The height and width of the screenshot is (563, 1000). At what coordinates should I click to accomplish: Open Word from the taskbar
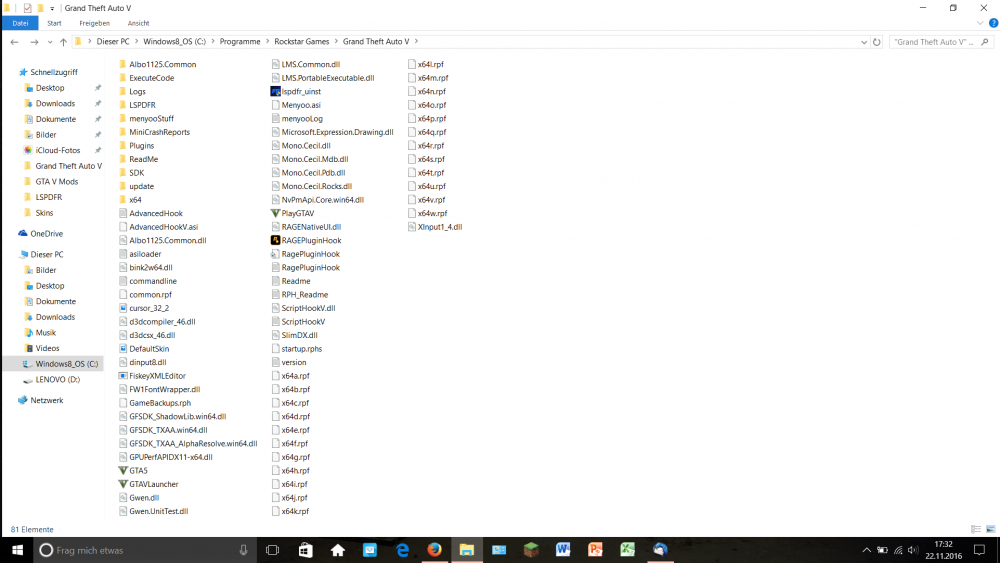click(563, 550)
